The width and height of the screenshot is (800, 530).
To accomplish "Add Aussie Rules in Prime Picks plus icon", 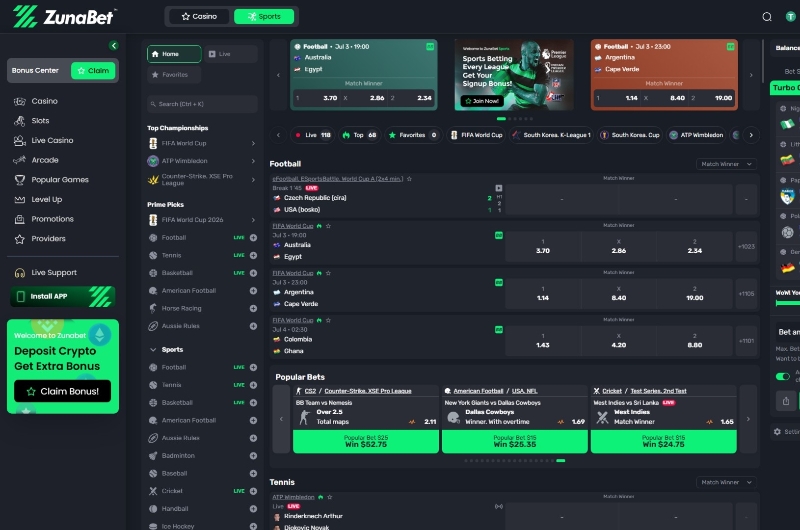I will click(253, 326).
